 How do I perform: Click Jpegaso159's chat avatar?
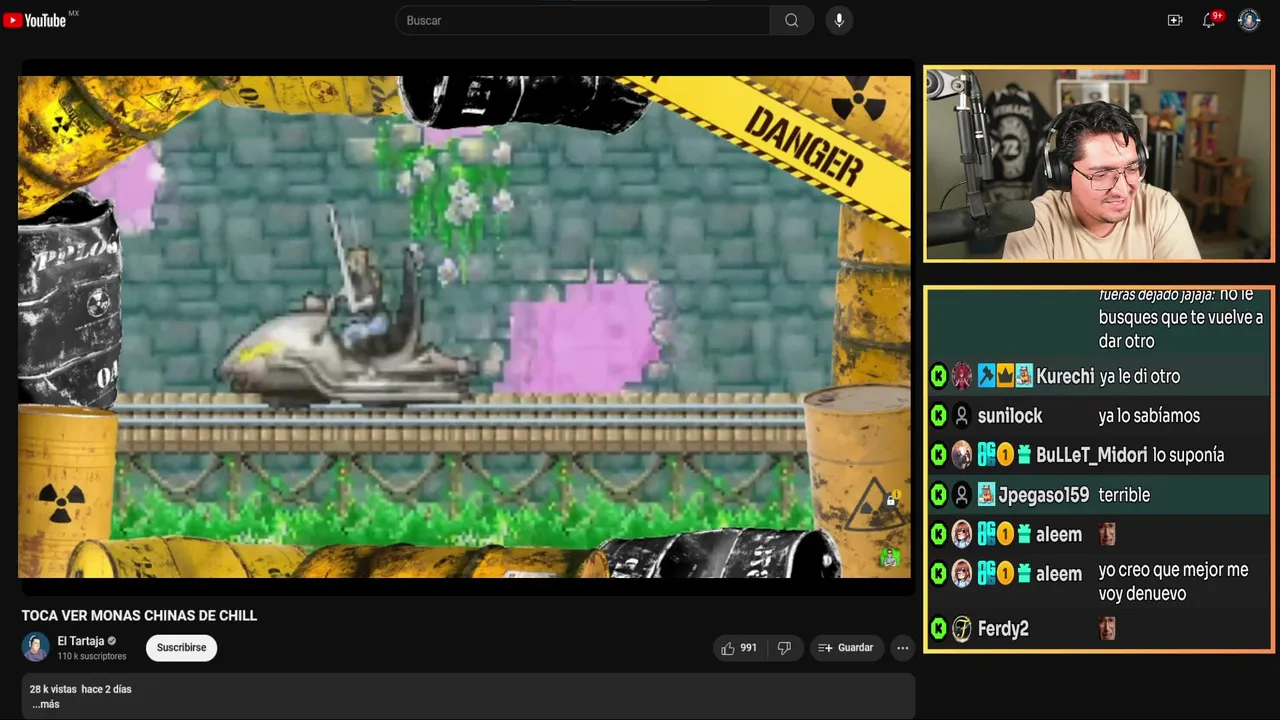point(962,495)
